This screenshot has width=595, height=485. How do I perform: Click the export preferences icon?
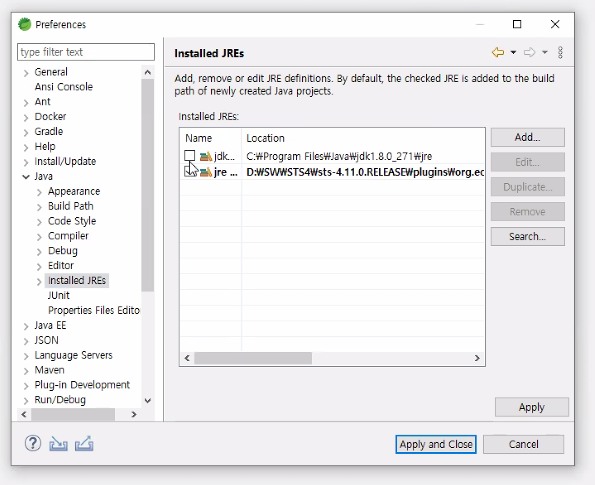[84, 444]
